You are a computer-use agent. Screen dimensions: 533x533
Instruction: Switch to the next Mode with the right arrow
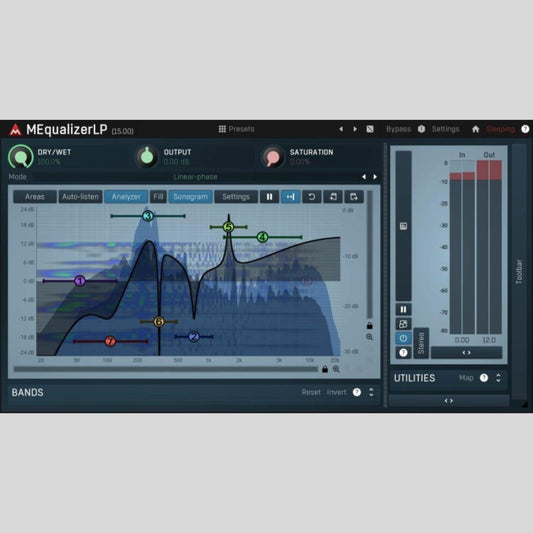pyautogui.click(x=375, y=177)
